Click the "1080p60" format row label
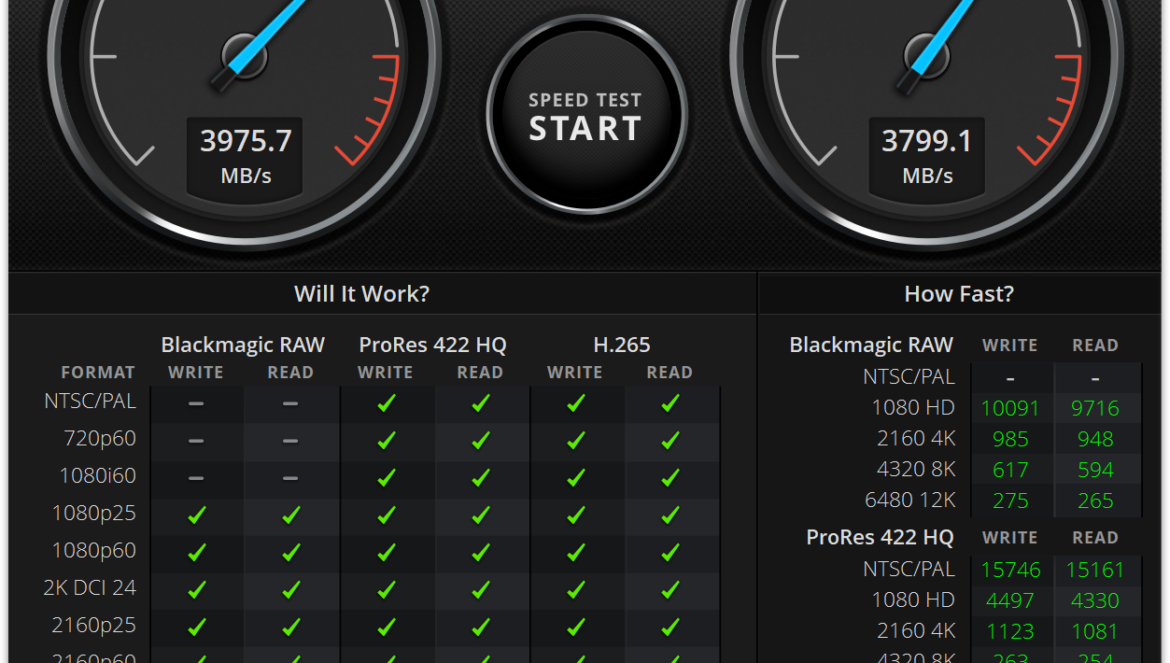Viewport: 1170px width, 663px height. [x=94, y=550]
